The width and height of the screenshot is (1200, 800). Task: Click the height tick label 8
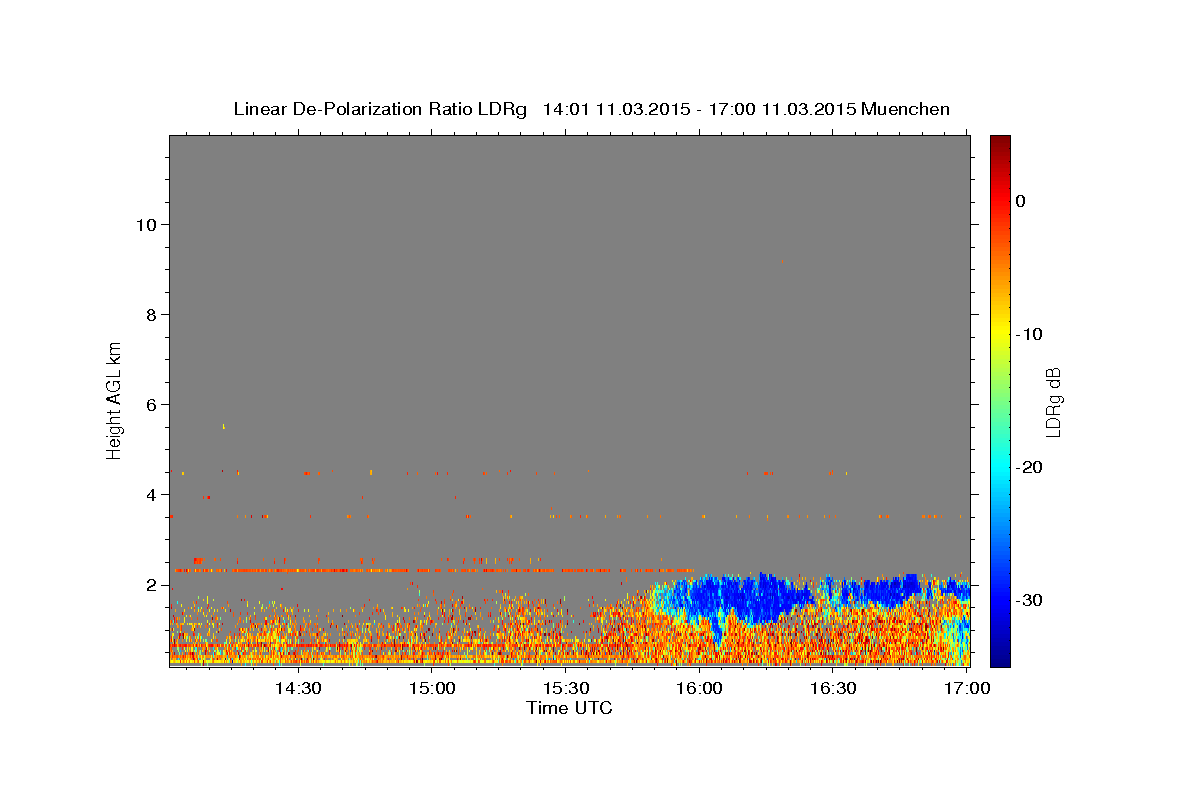[150, 314]
